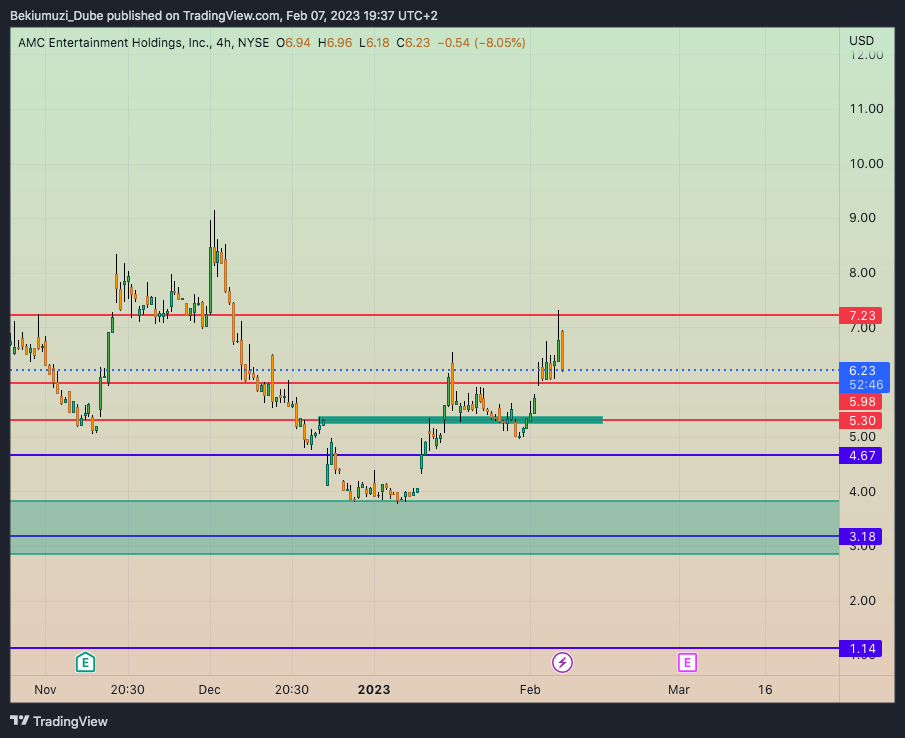Click the small green rectangle zone near 5.30
Image resolution: width=905 pixels, height=738 pixels.
461,420
